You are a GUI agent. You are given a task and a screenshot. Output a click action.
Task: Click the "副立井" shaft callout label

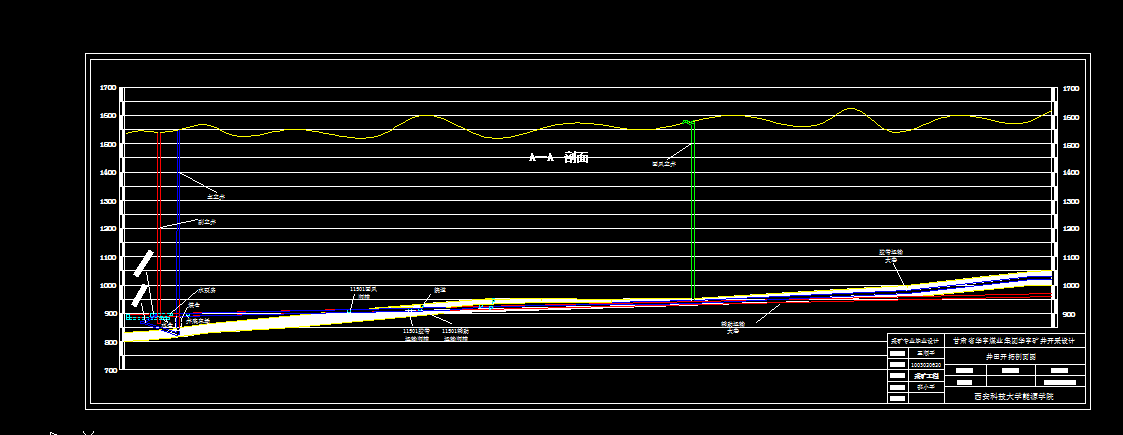tap(207, 222)
